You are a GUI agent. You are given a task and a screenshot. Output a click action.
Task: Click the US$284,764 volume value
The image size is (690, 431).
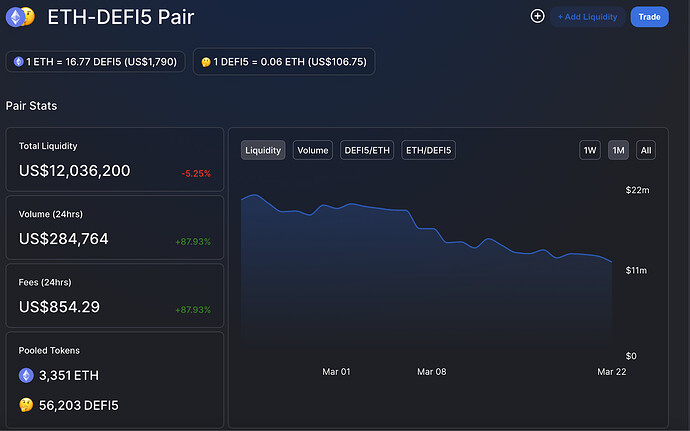[x=63, y=239]
